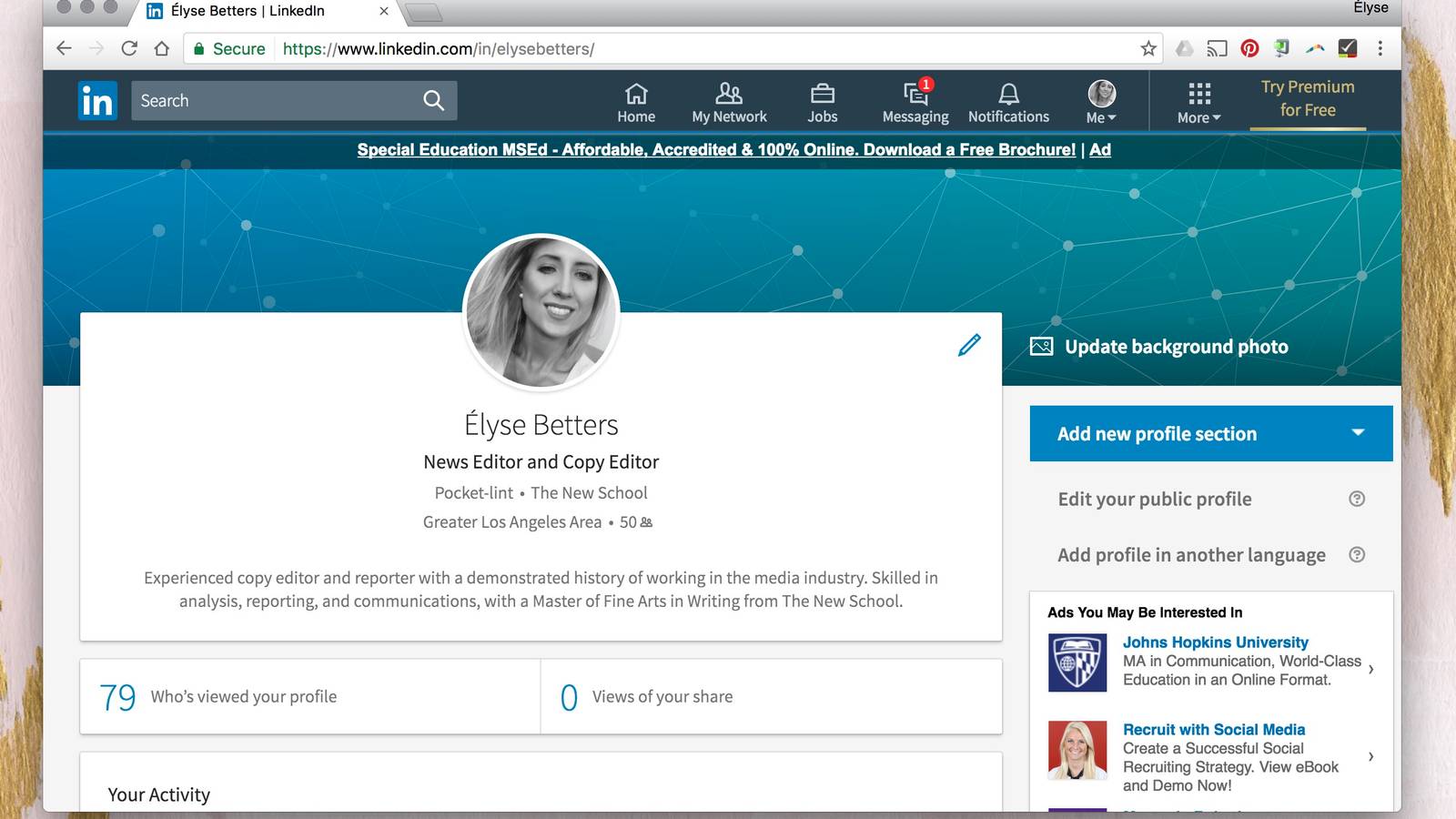Go to the Jobs section

[823, 103]
